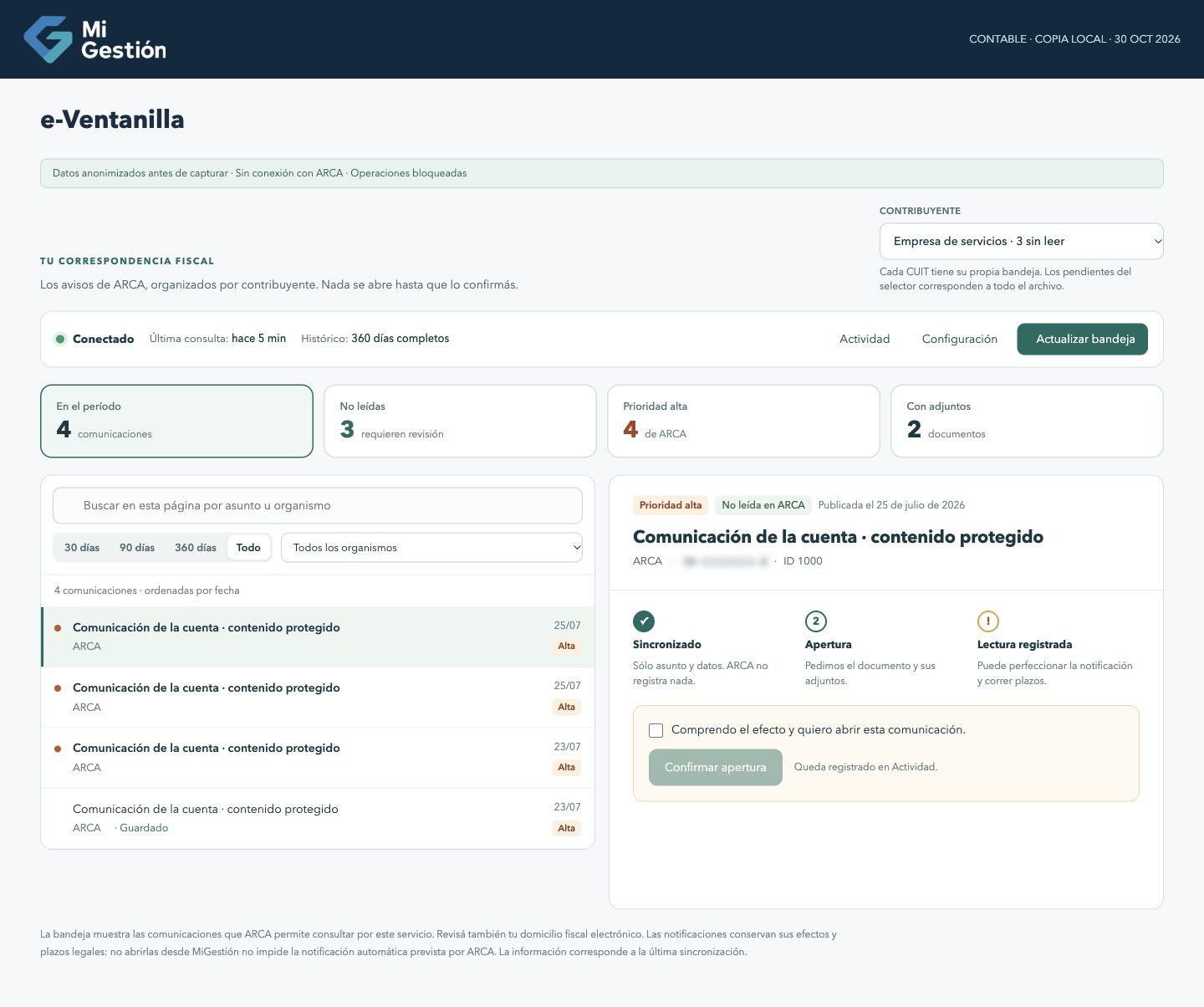Select the Todo period tab

coord(248,548)
